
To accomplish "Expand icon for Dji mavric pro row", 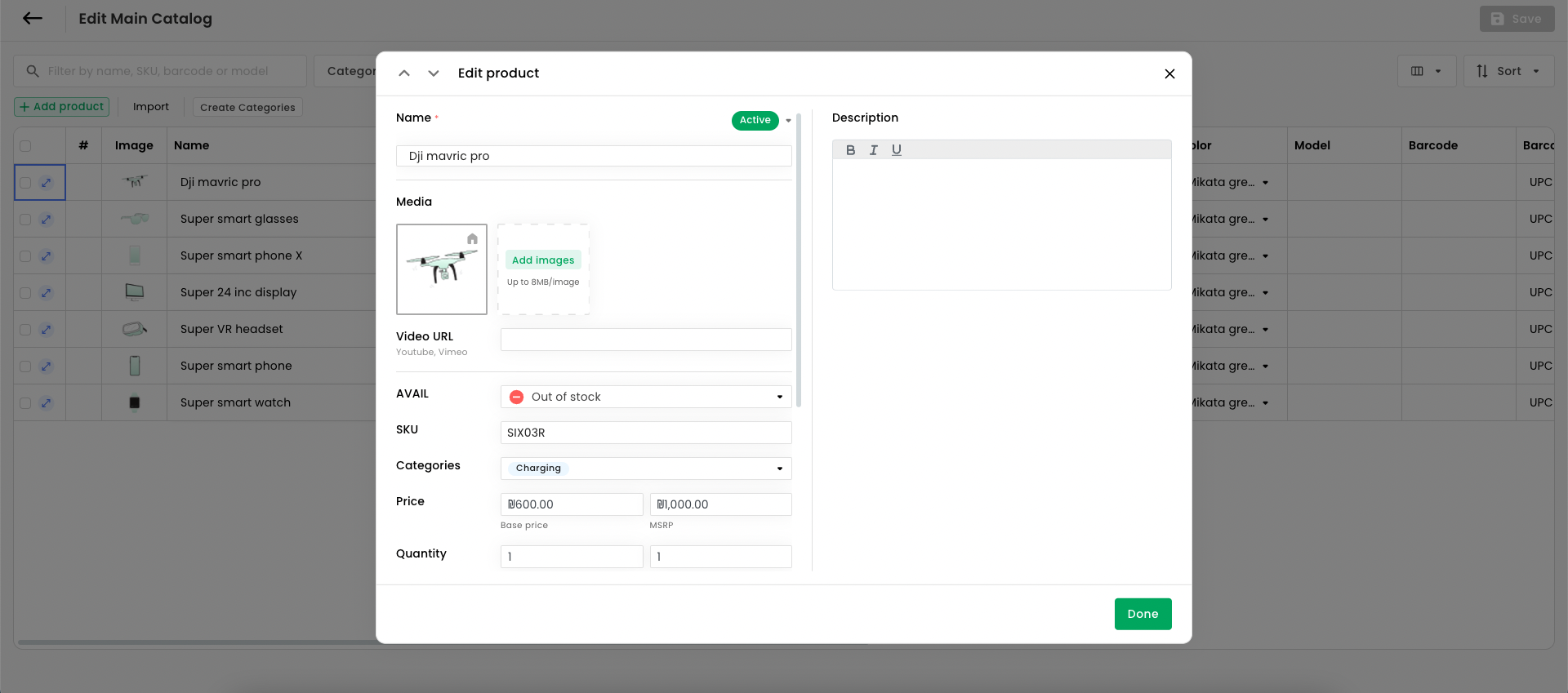I will 47,183.
